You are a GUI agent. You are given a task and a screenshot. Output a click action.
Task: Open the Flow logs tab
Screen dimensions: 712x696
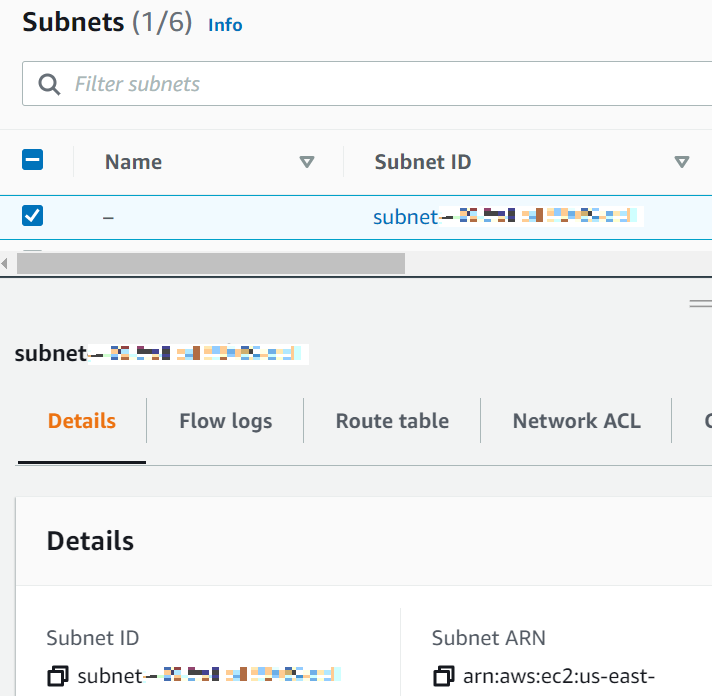pyautogui.click(x=225, y=421)
